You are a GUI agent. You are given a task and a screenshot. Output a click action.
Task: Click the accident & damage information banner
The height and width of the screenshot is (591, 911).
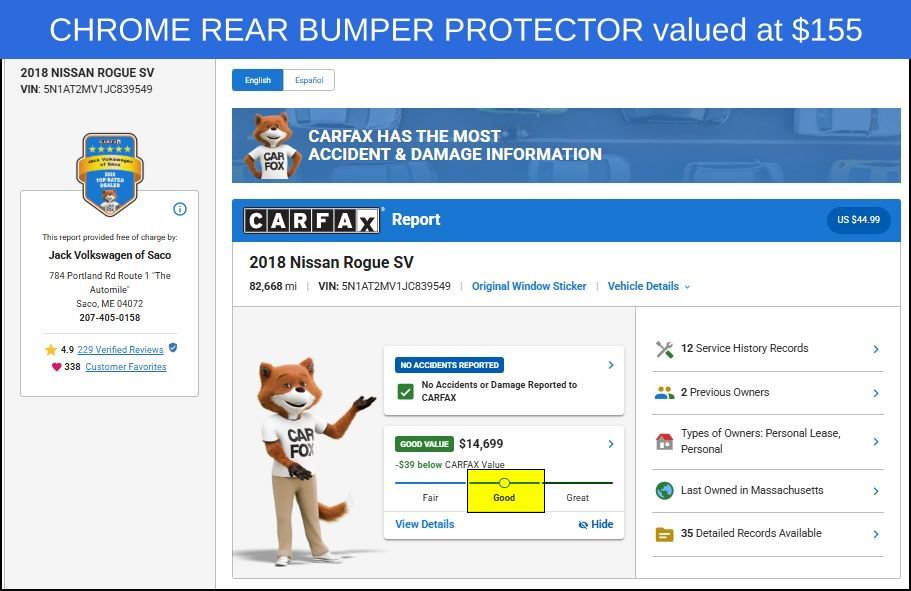pyautogui.click(x=566, y=146)
